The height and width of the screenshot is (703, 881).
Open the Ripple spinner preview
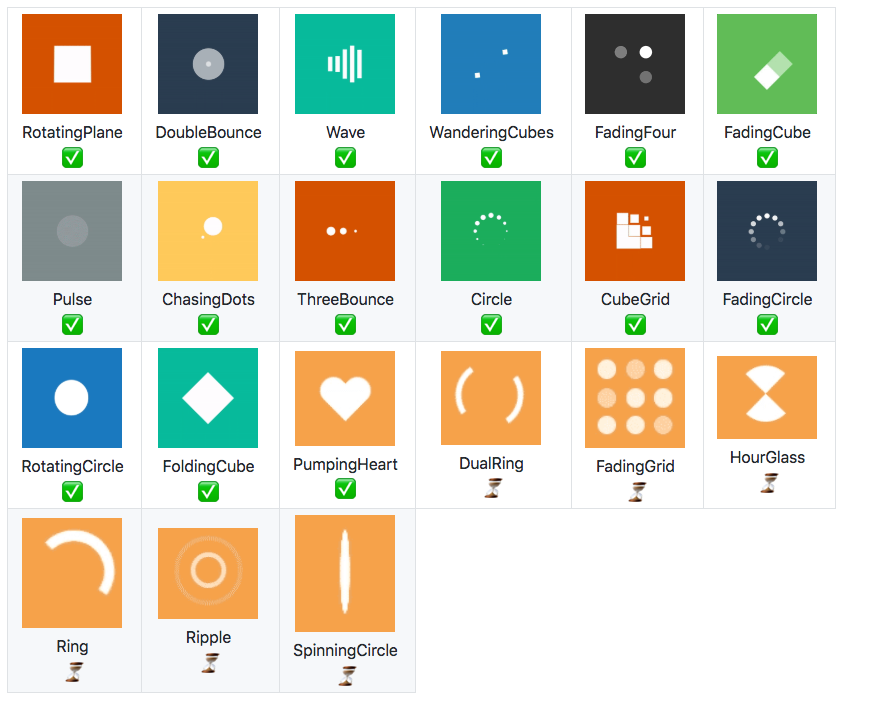click(208, 573)
